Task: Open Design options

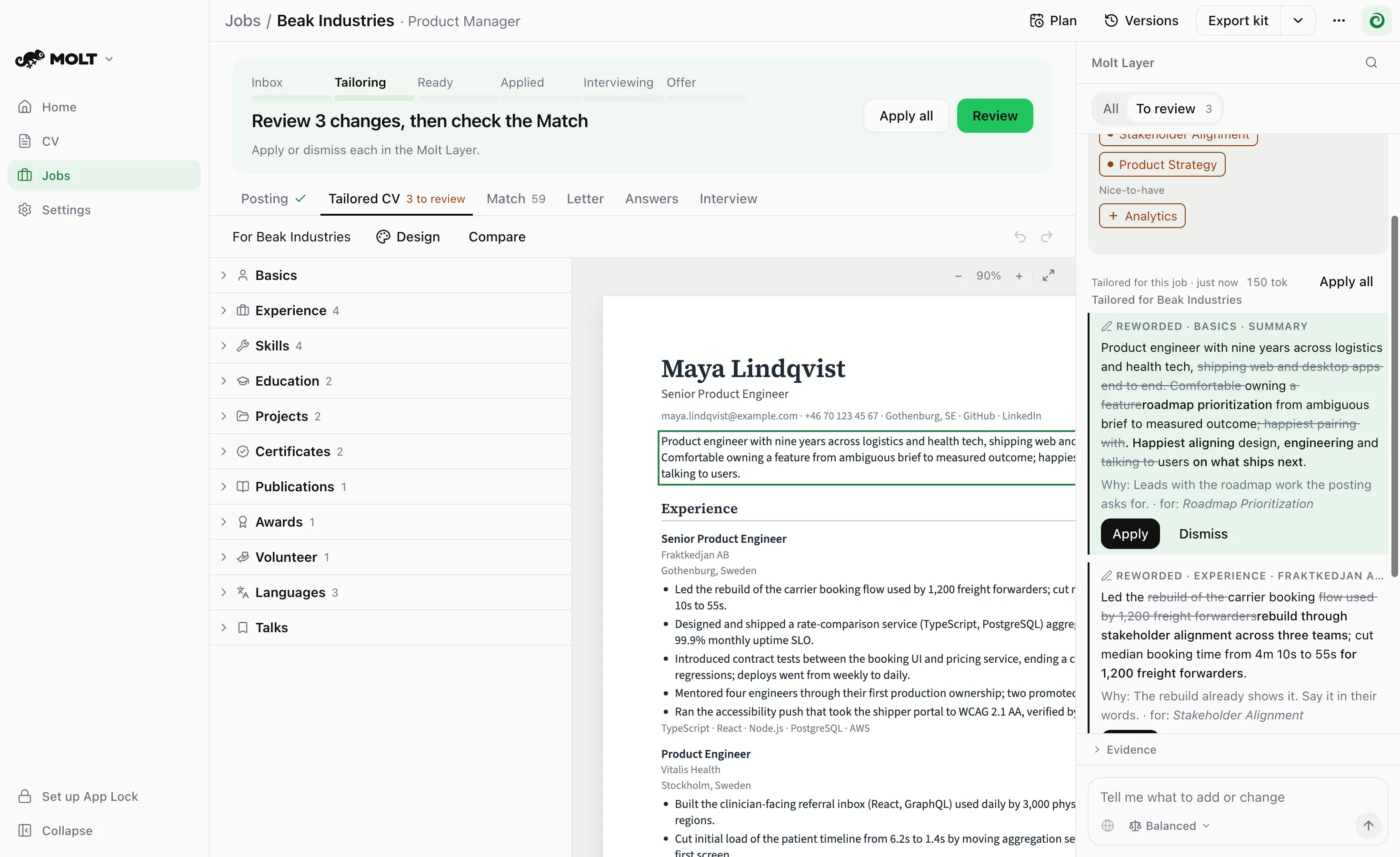Action: 408,237
